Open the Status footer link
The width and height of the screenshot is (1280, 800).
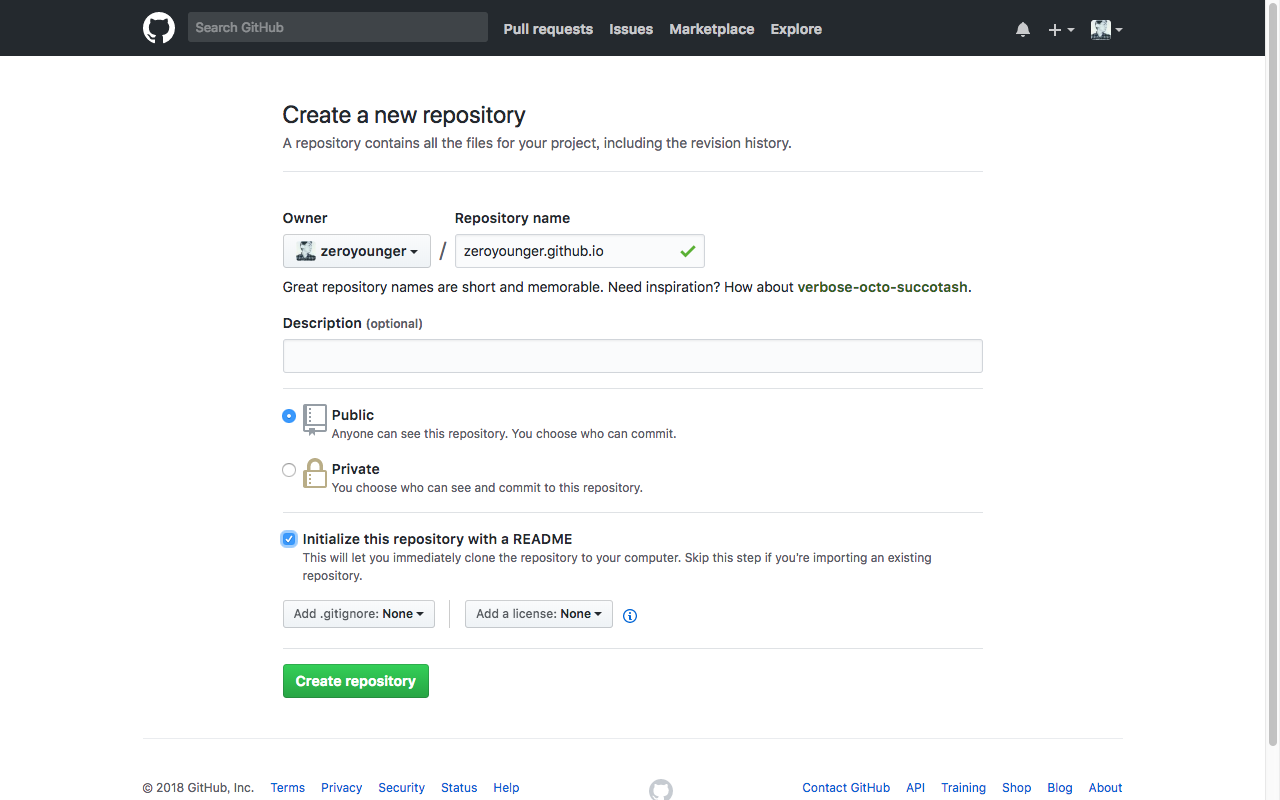(459, 788)
